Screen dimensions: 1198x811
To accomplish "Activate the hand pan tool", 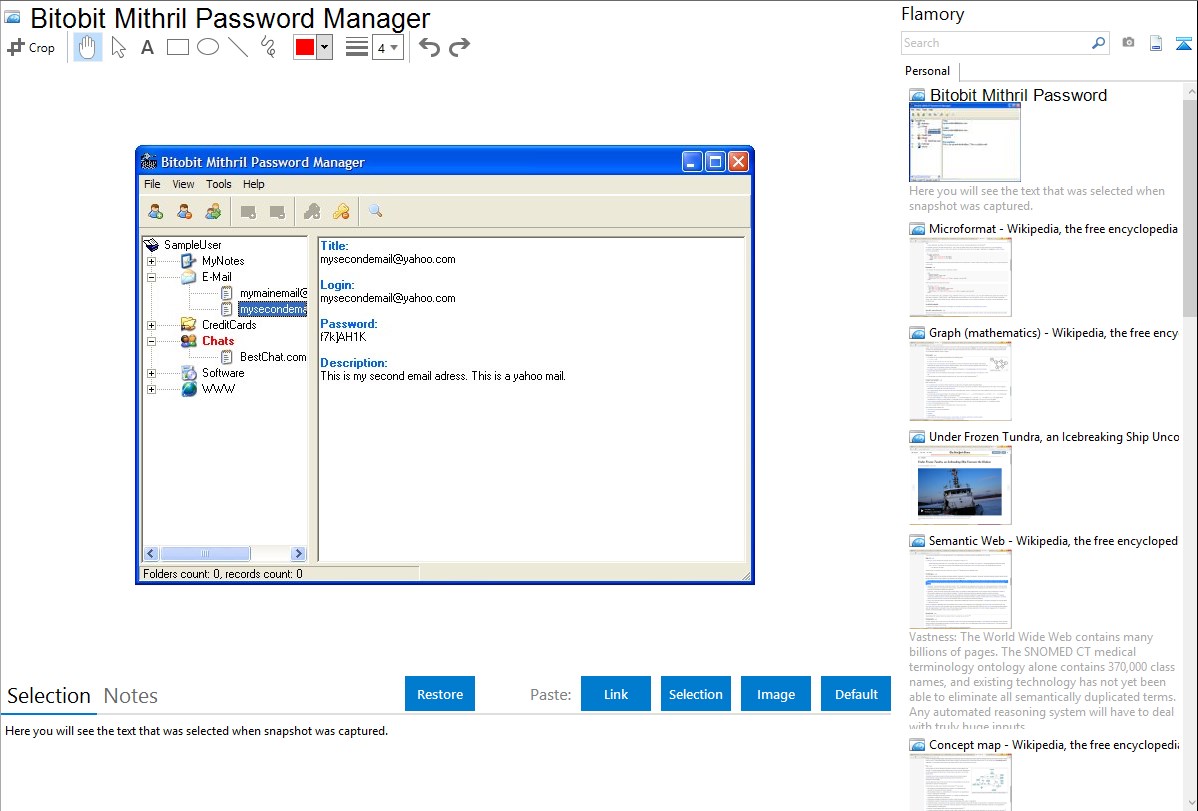I will 88,47.
